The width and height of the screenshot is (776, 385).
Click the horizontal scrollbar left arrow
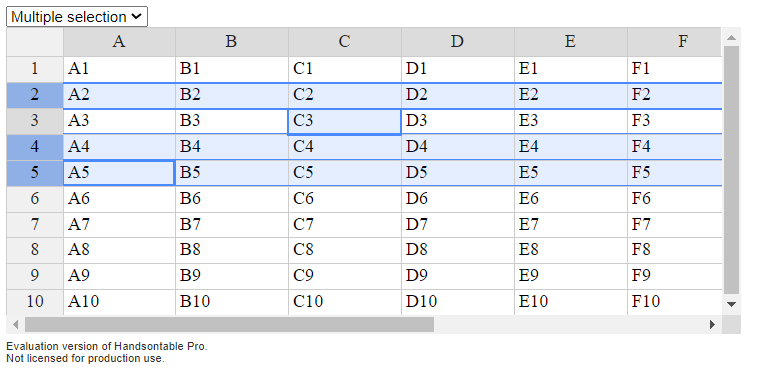[x=15, y=325]
